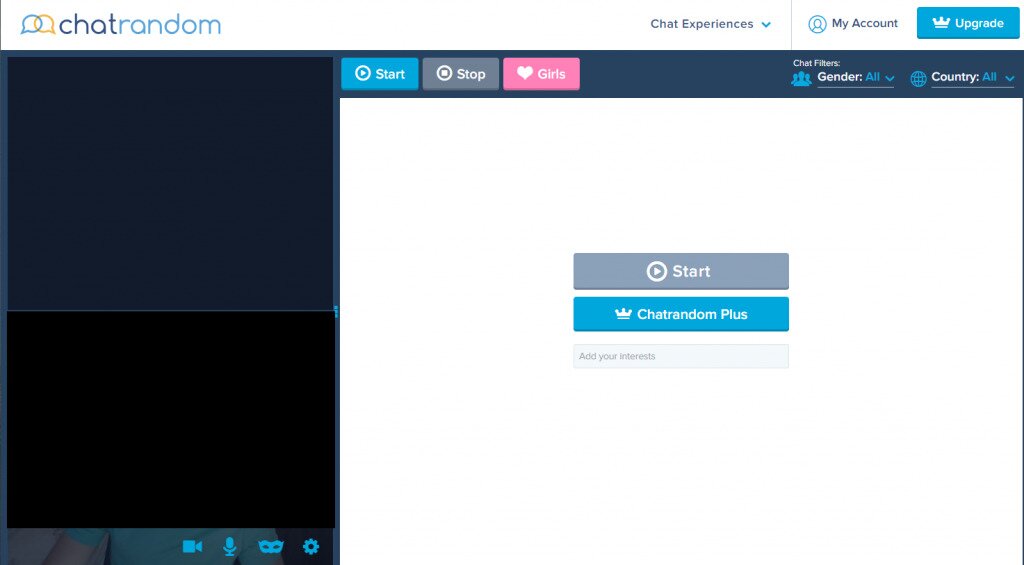Click the globe icon next to Country
The width and height of the screenshot is (1024, 565).
coord(918,78)
